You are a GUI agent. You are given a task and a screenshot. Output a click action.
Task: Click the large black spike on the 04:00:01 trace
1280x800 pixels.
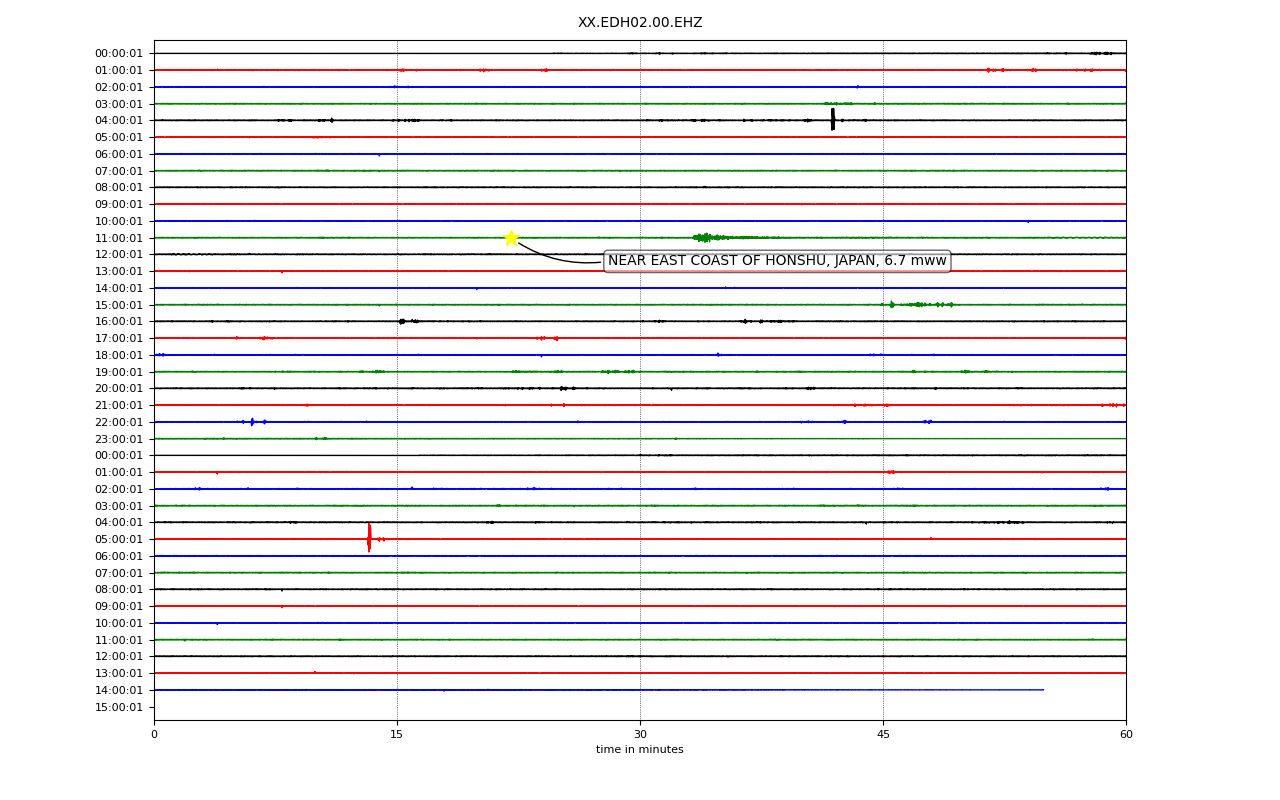click(x=832, y=120)
